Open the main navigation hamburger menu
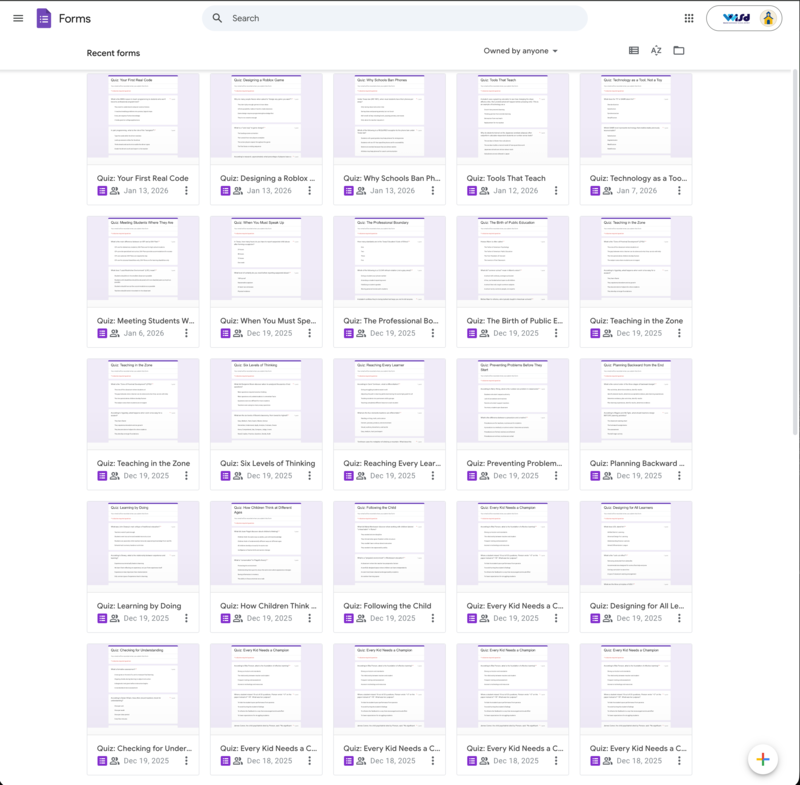The height and width of the screenshot is (785, 800). tap(18, 17)
